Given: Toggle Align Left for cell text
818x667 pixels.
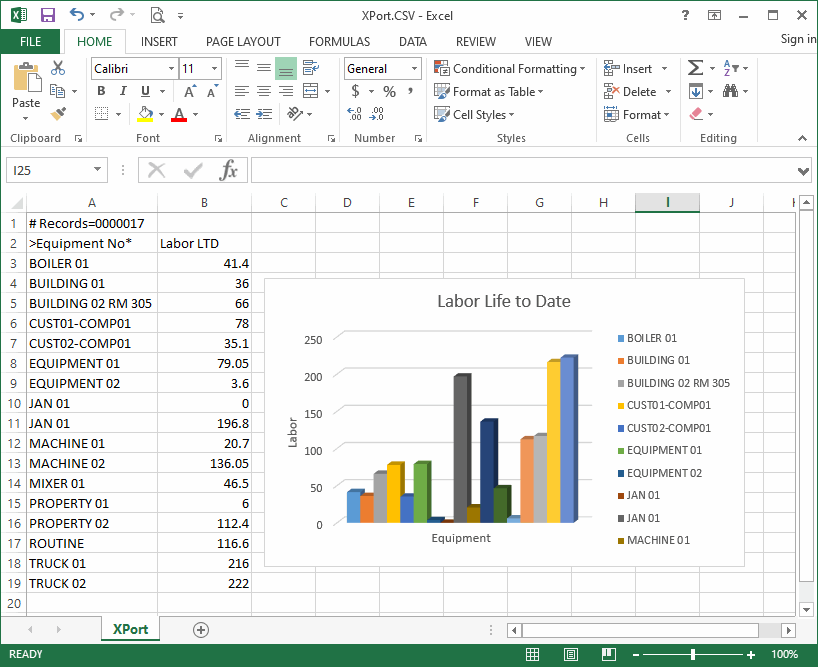Looking at the screenshot, I should point(242,91).
